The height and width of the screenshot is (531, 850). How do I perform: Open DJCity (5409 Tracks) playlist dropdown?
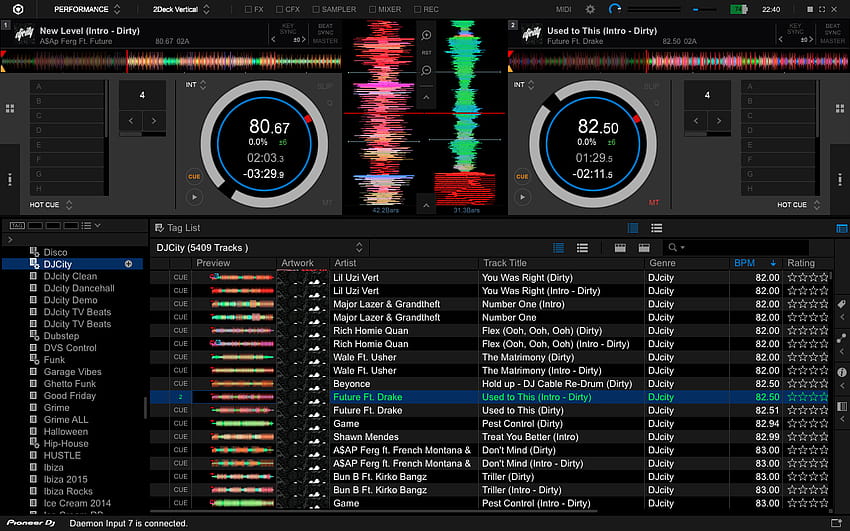tap(260, 248)
